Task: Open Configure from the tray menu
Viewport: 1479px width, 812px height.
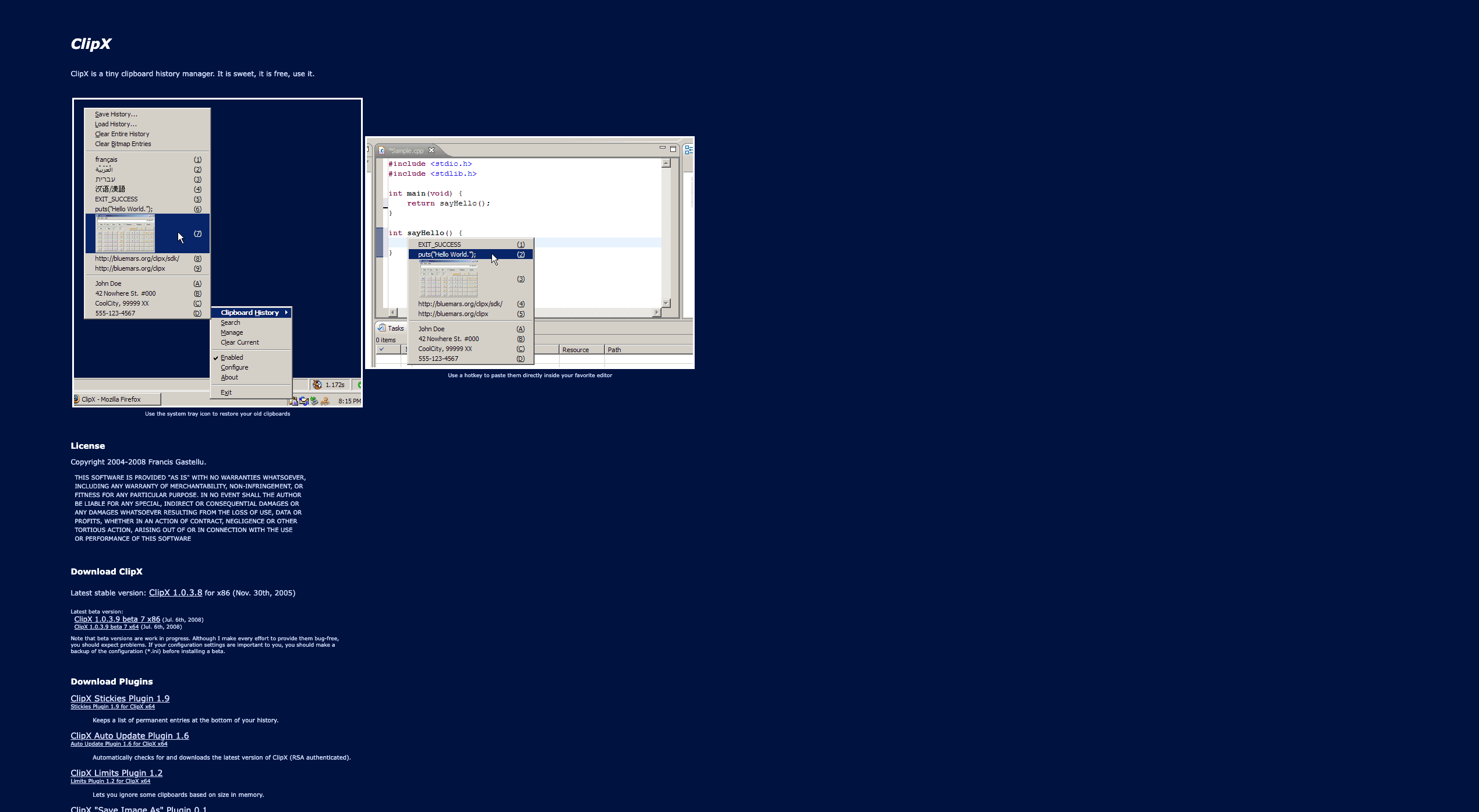Action: 251,367
